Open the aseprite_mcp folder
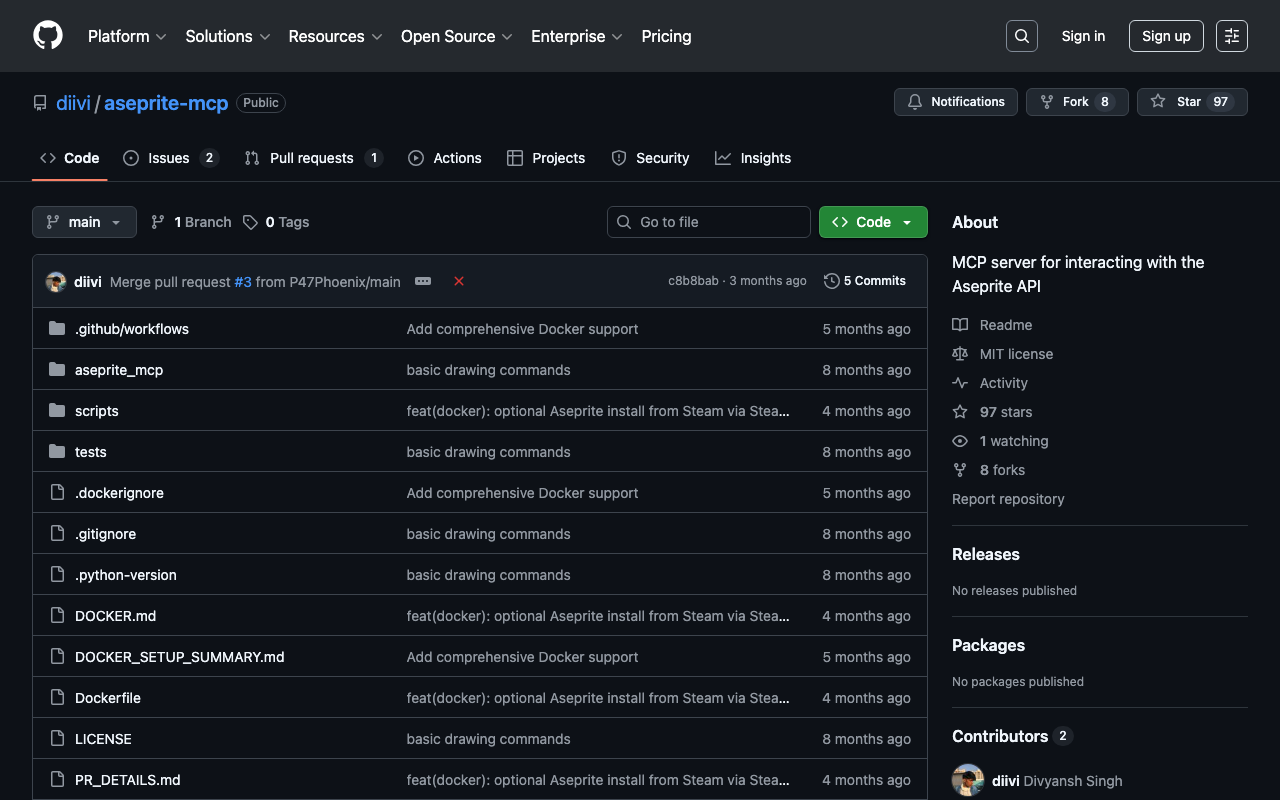 point(119,370)
